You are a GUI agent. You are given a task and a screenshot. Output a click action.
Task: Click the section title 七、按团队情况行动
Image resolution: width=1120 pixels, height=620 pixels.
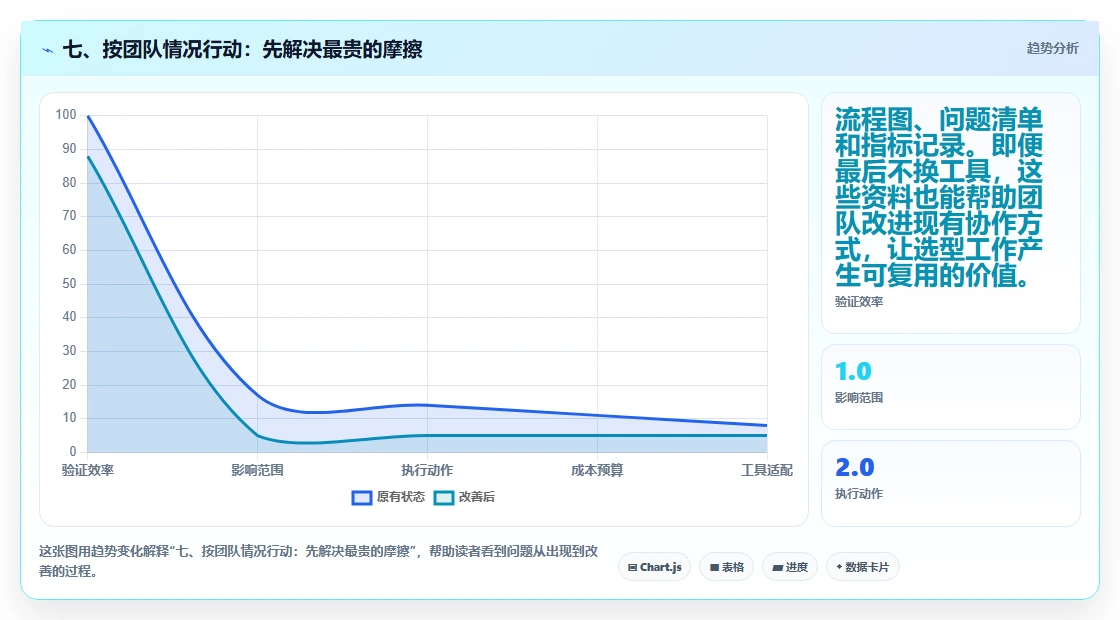pos(242,49)
